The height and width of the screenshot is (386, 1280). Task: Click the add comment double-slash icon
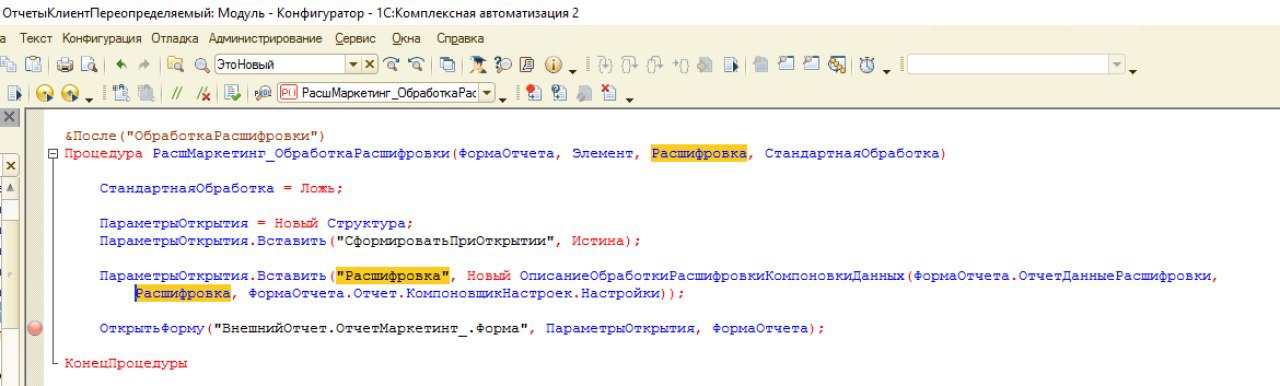(177, 94)
